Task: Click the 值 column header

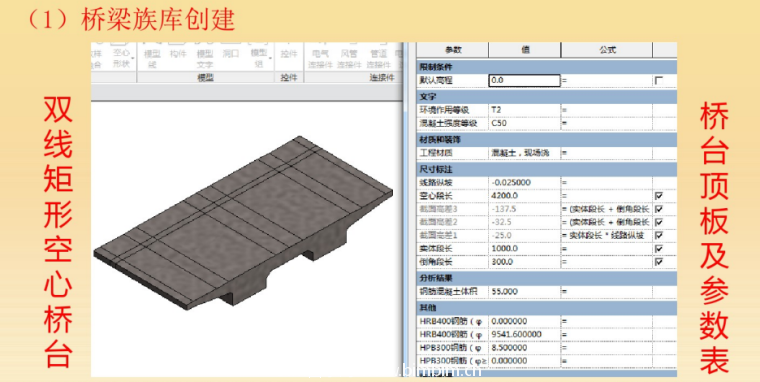Action: (524, 50)
